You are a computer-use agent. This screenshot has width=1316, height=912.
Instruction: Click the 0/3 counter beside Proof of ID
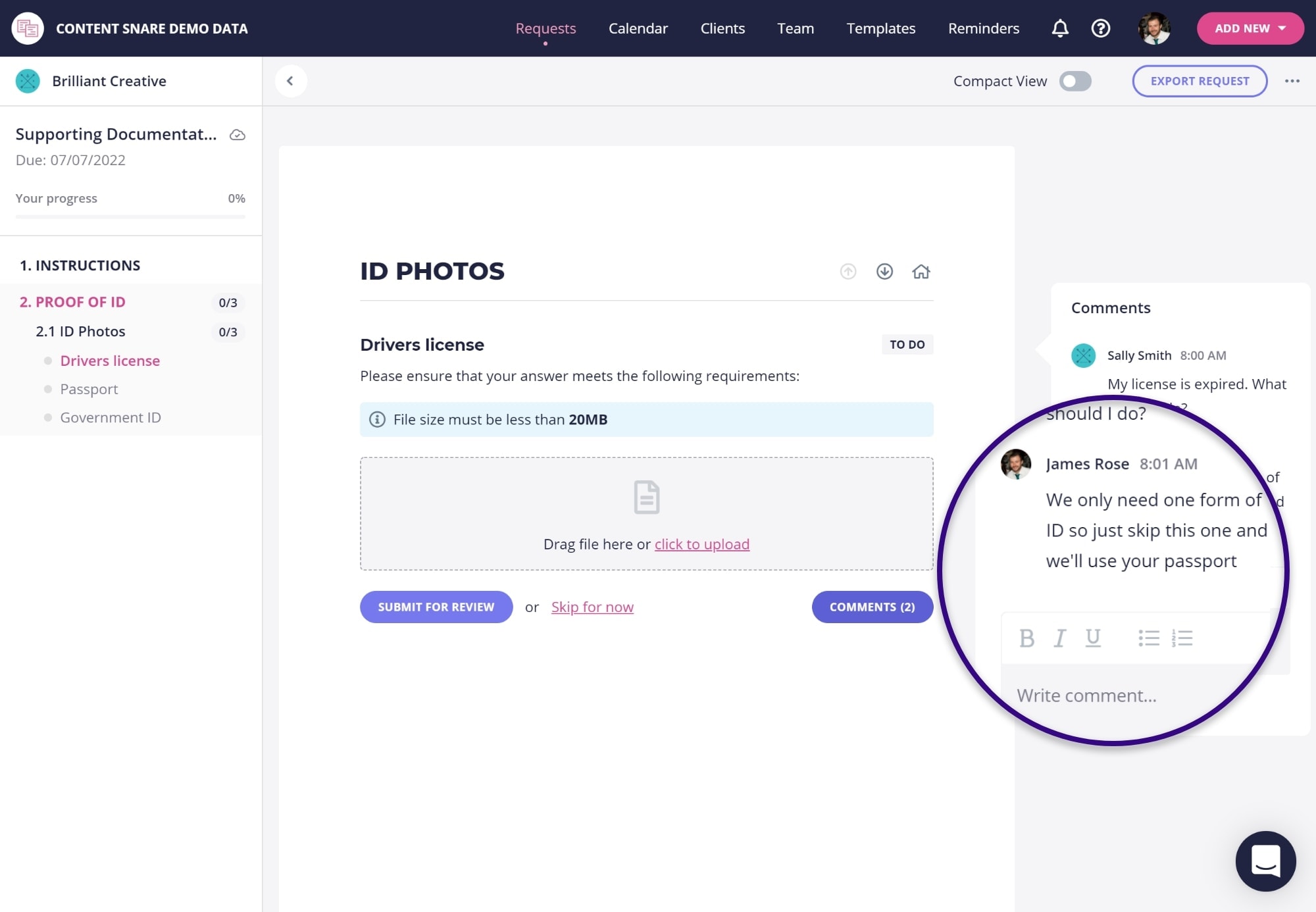coord(228,303)
